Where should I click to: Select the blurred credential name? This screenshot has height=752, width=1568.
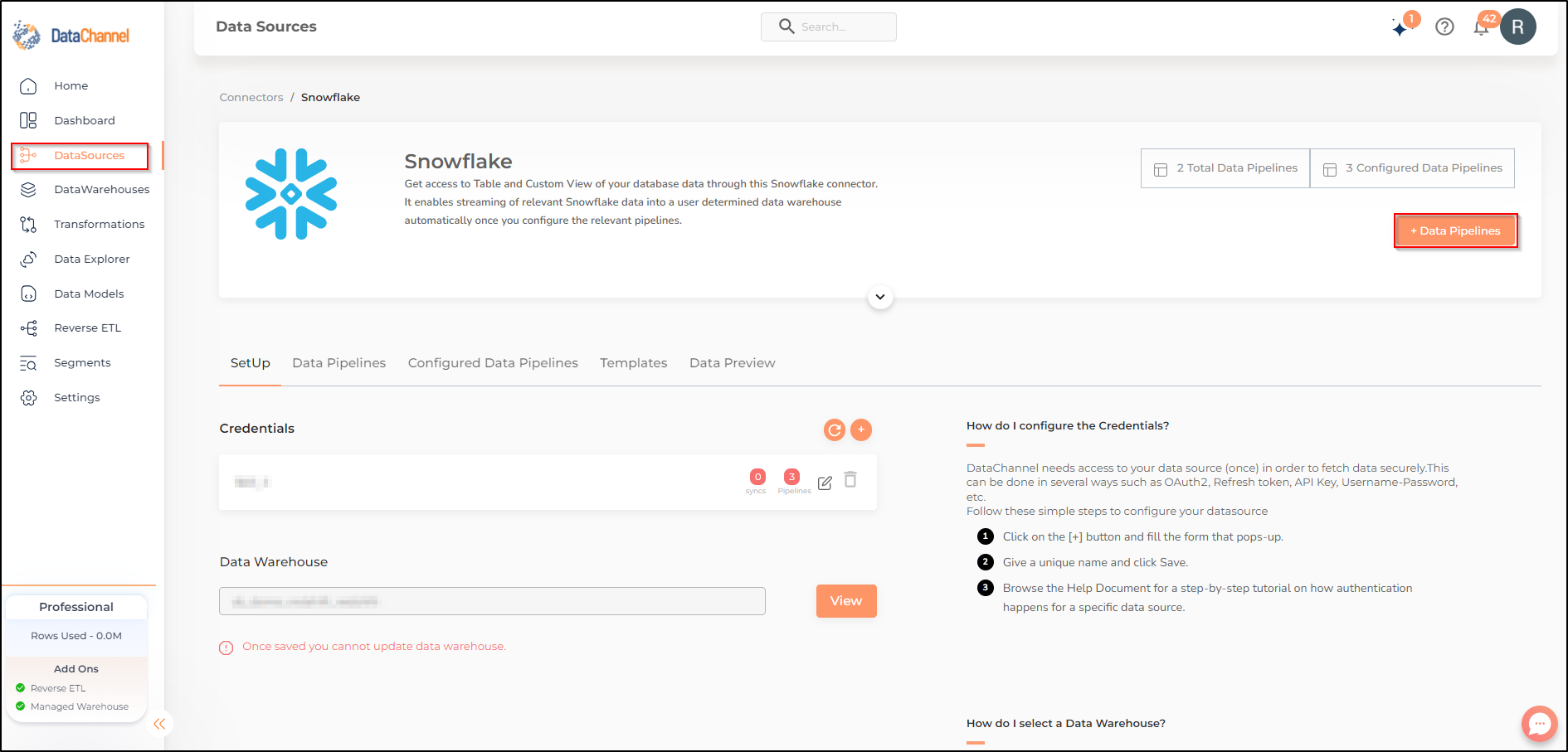252,483
